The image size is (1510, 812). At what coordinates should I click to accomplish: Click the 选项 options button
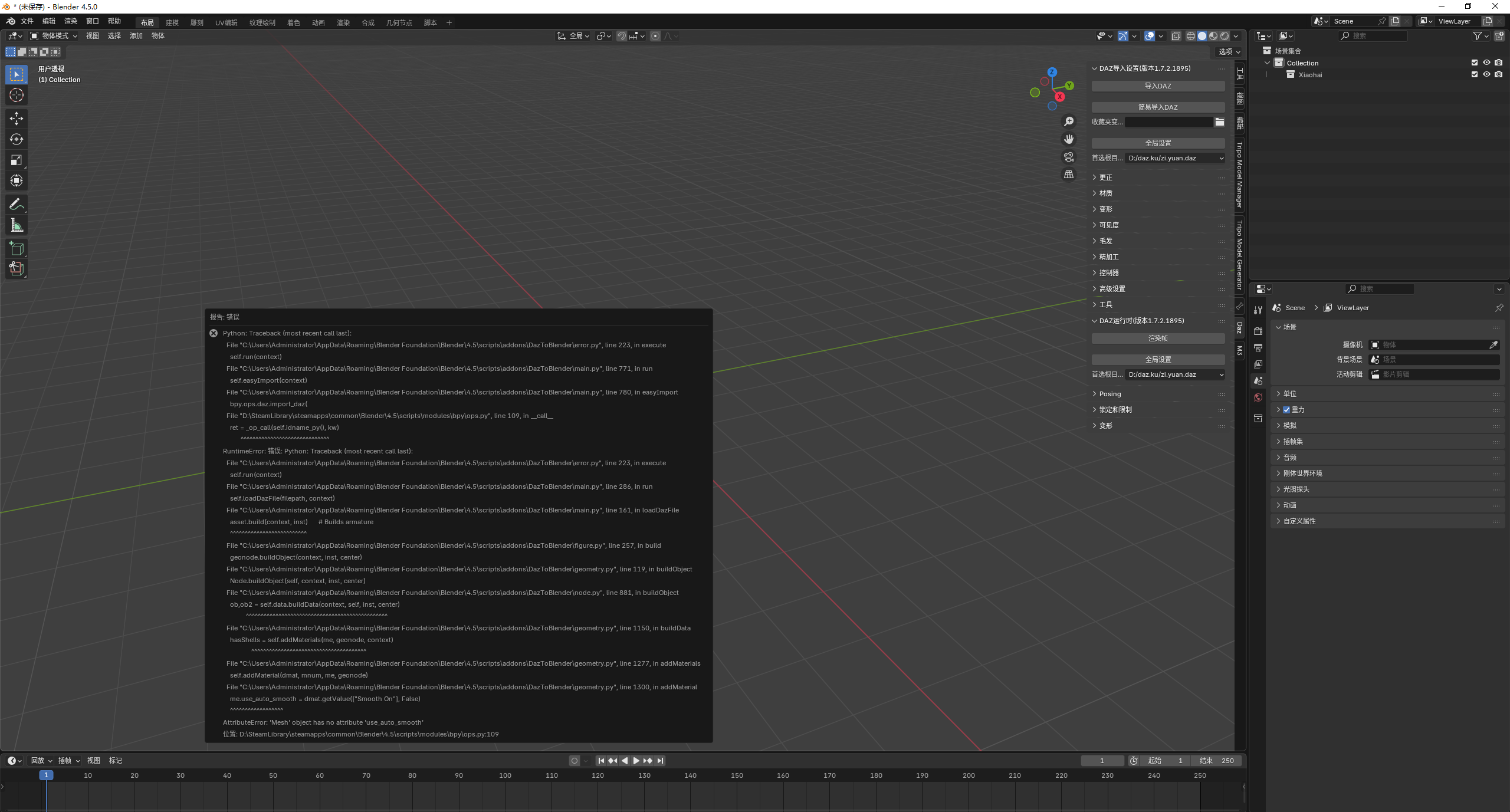point(1230,52)
